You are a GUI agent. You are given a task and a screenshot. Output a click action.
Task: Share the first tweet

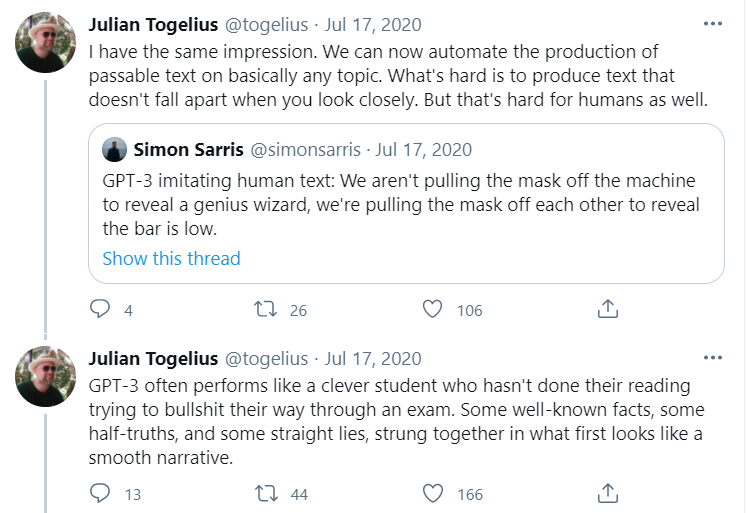(607, 310)
